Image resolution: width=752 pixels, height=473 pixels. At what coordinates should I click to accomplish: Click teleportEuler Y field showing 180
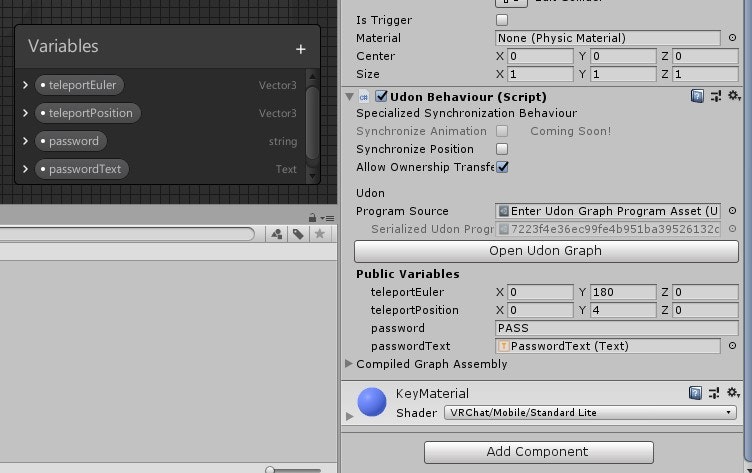point(623,292)
